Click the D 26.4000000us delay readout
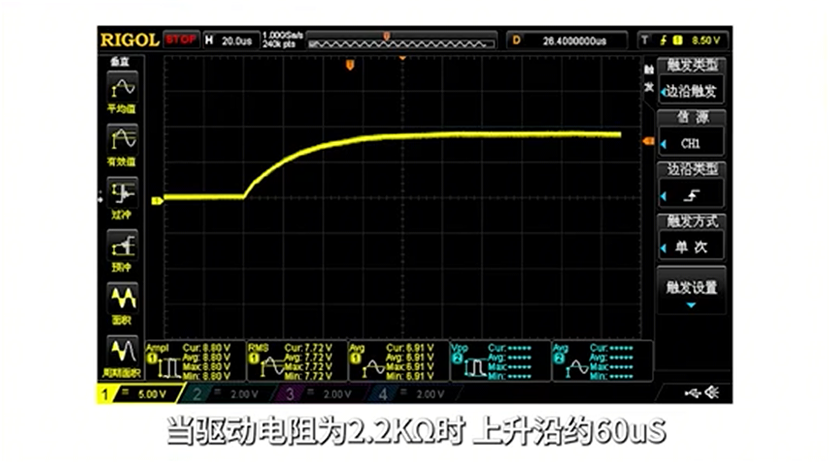This screenshot has height=462, width=831. click(566, 40)
